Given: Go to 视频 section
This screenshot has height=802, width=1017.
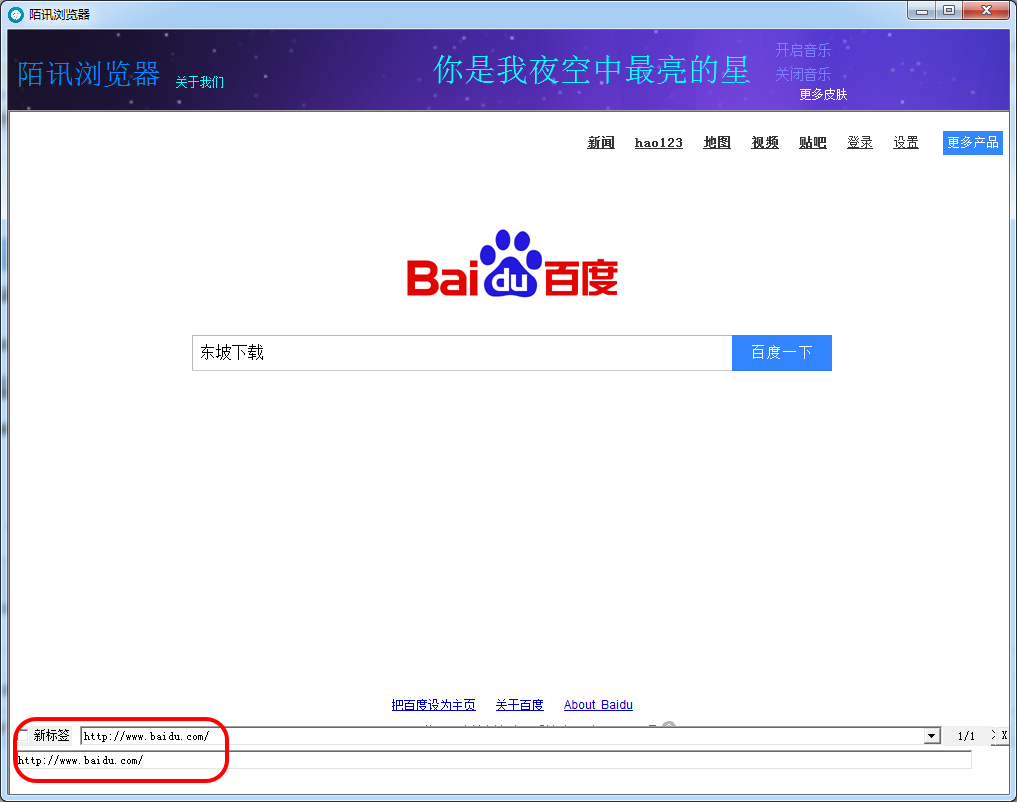Looking at the screenshot, I should [765, 143].
